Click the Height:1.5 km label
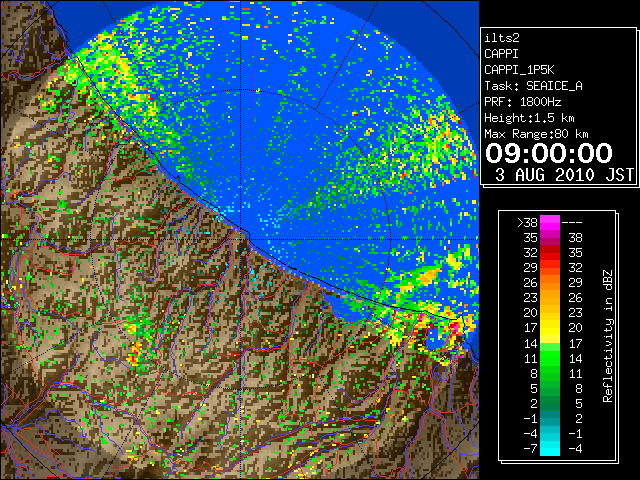 pyautogui.click(x=529, y=118)
